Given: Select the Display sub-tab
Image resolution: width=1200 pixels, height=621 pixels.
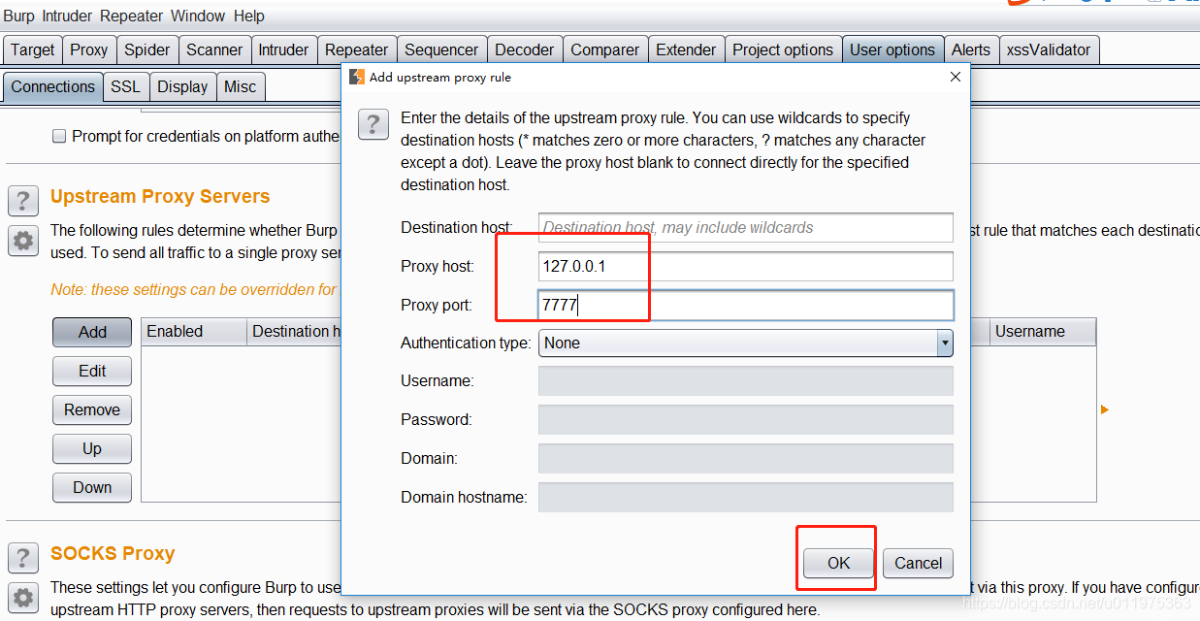Looking at the screenshot, I should (x=183, y=87).
